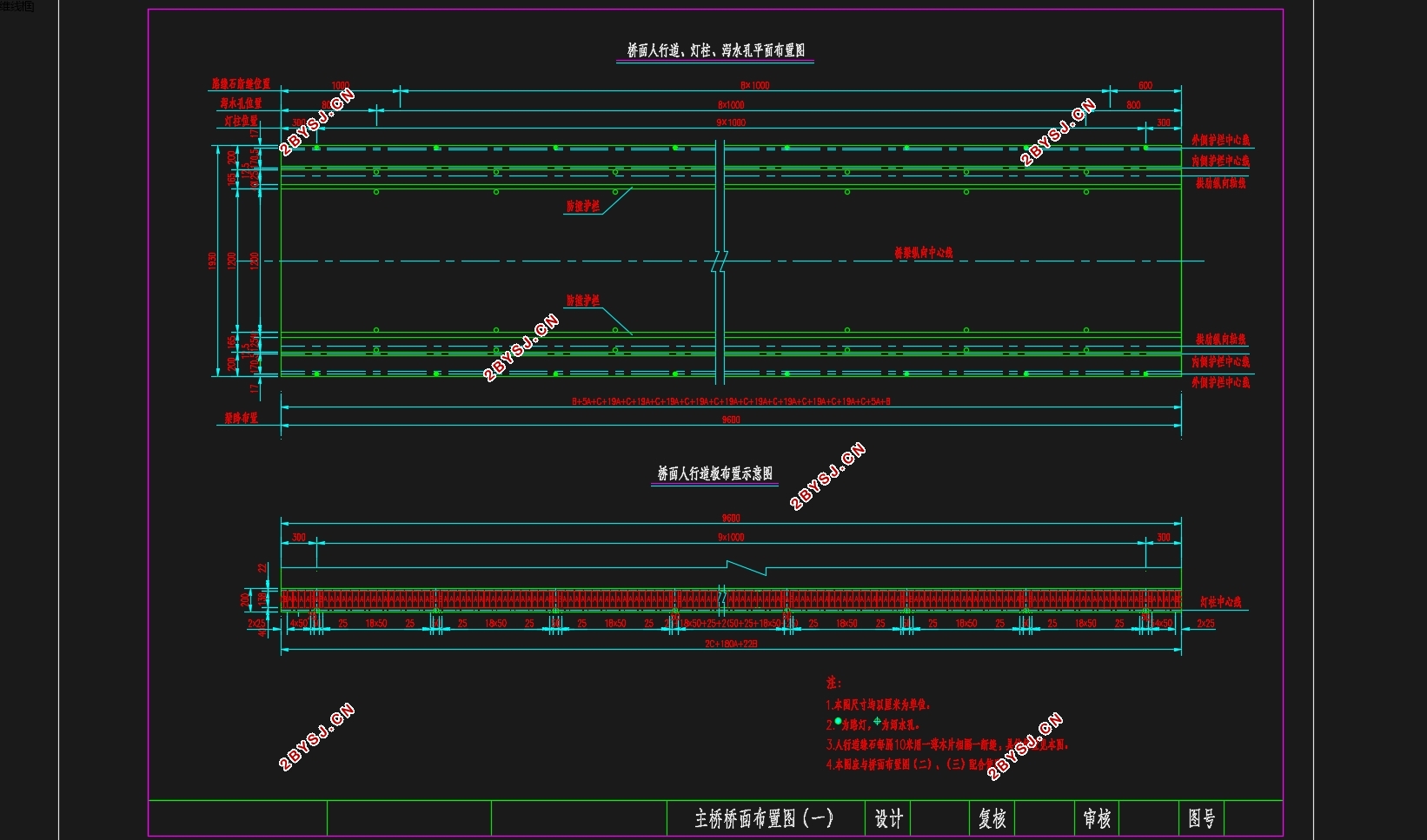Screen dimensions: 1427x840
Task: Click the '600' dimension at the top right
Action: (1145, 85)
